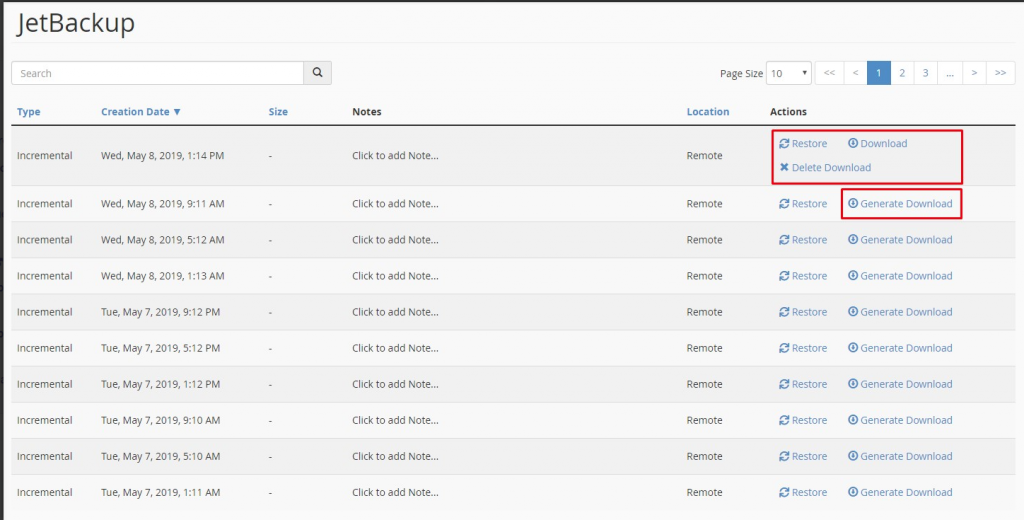Sort table by Location column header
The width and height of the screenshot is (1024, 520).
[708, 112]
